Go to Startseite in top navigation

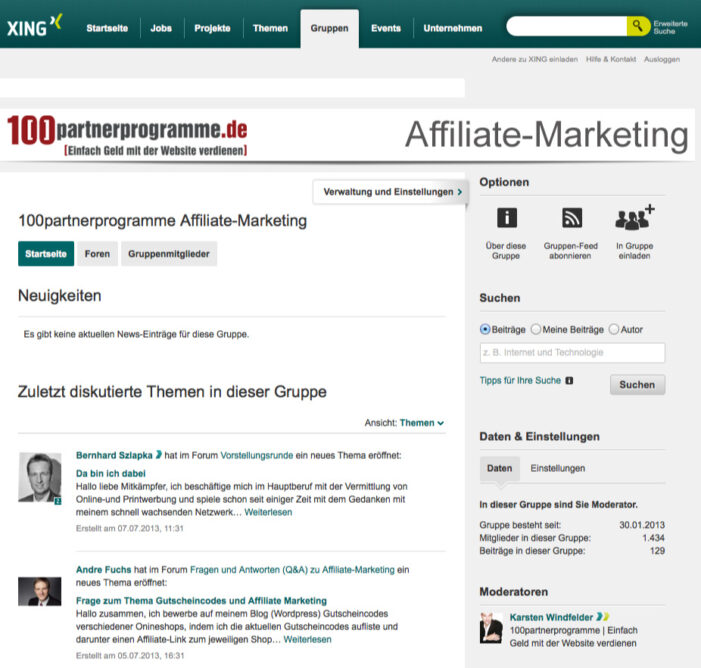107,28
